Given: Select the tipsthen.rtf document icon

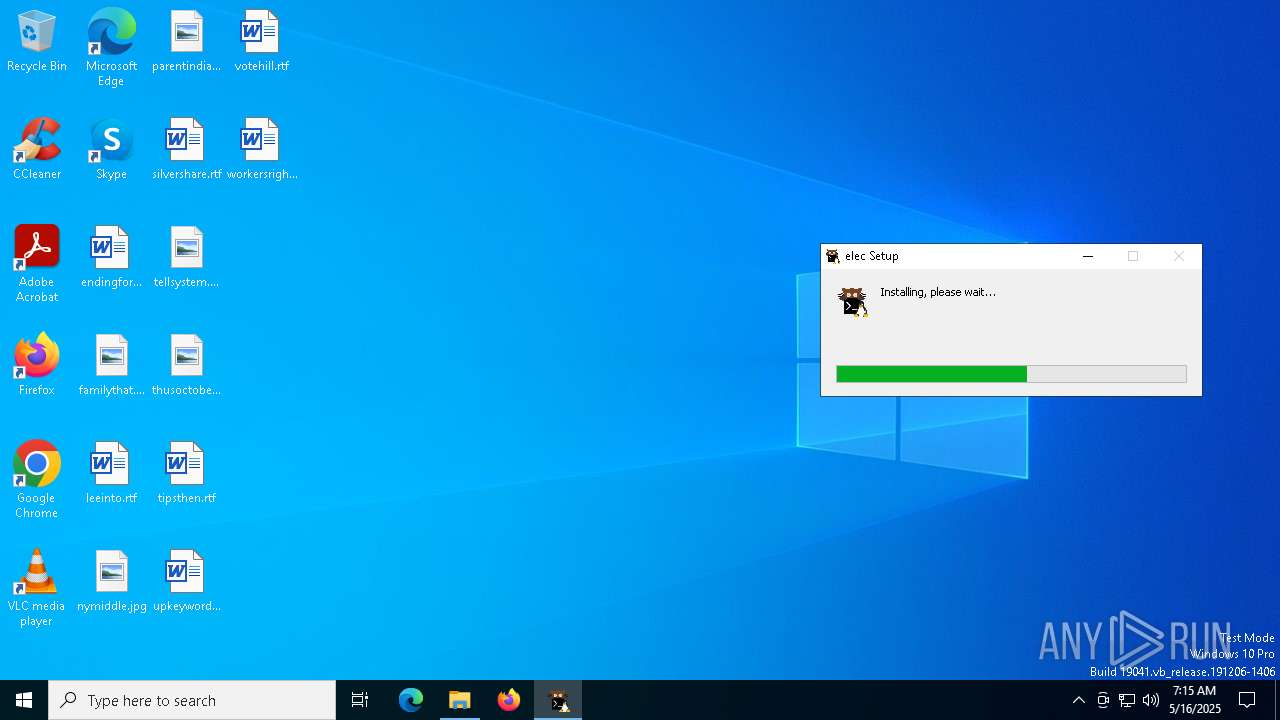Looking at the screenshot, I should (186, 474).
